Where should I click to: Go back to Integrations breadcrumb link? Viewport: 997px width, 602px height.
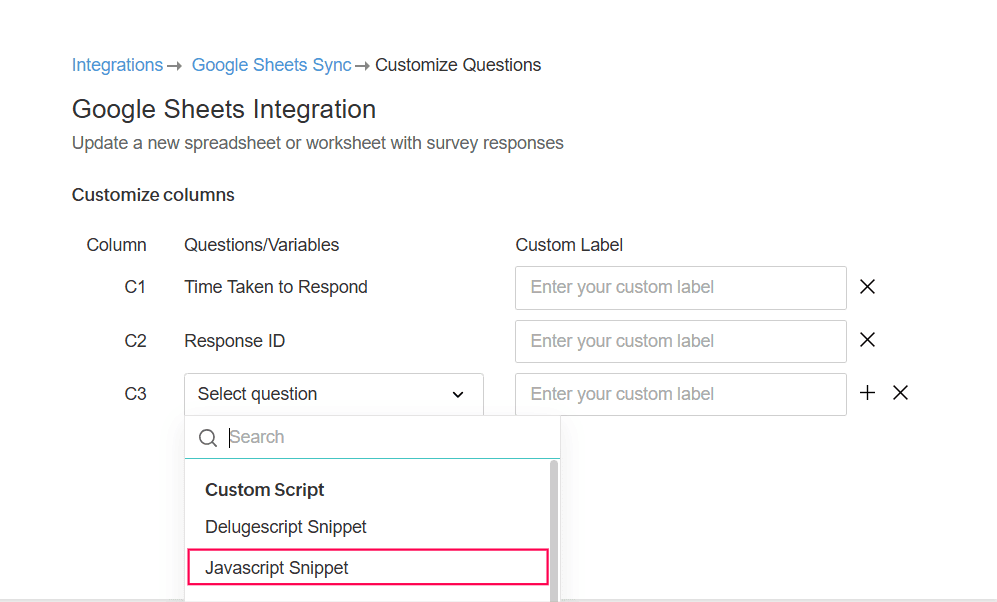117,65
